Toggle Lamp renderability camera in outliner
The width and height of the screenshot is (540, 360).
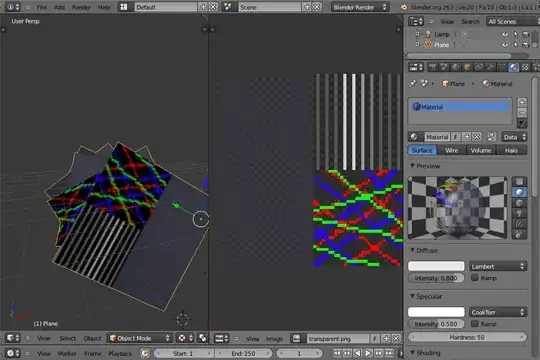(x=526, y=34)
